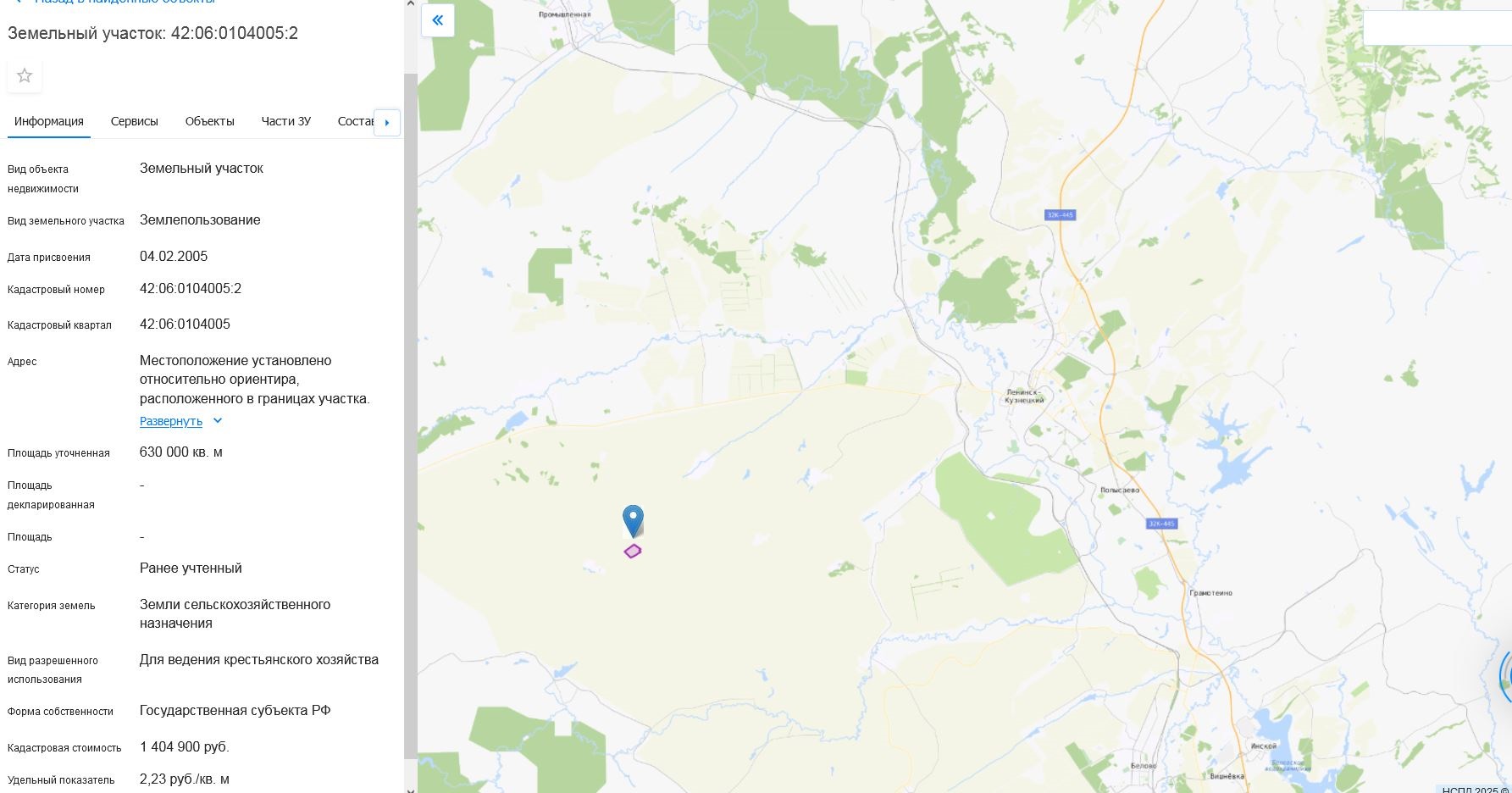The image size is (1512, 793).
Task: Click the scrollbar up arrow
Action: (x=411, y=4)
